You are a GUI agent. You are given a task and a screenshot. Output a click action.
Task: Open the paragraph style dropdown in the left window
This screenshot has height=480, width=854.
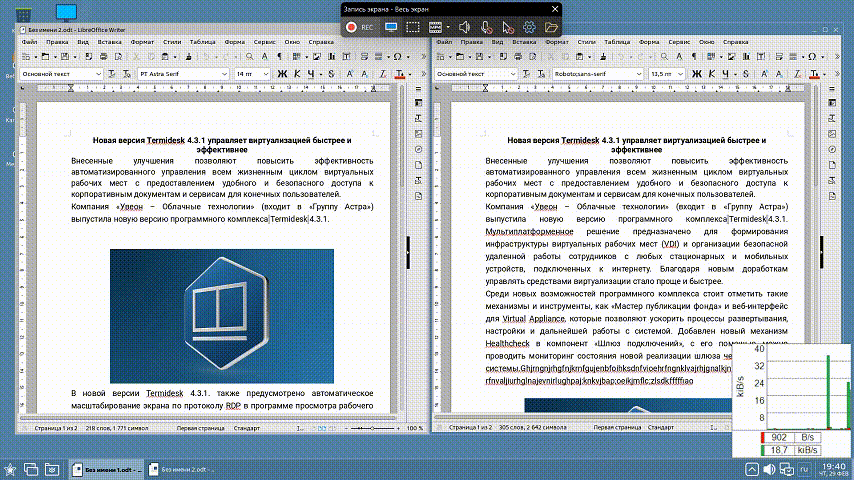click(x=96, y=74)
